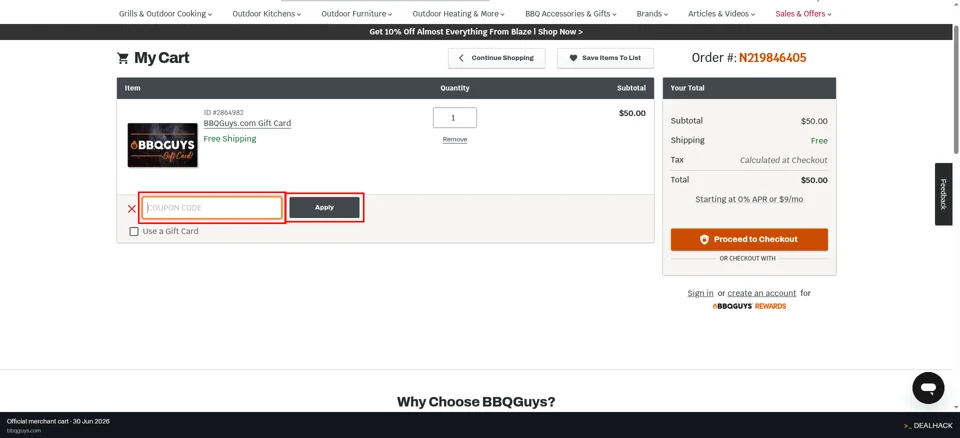Expand the Brands menu
Viewport: 960px width, 438px height.
652,13
